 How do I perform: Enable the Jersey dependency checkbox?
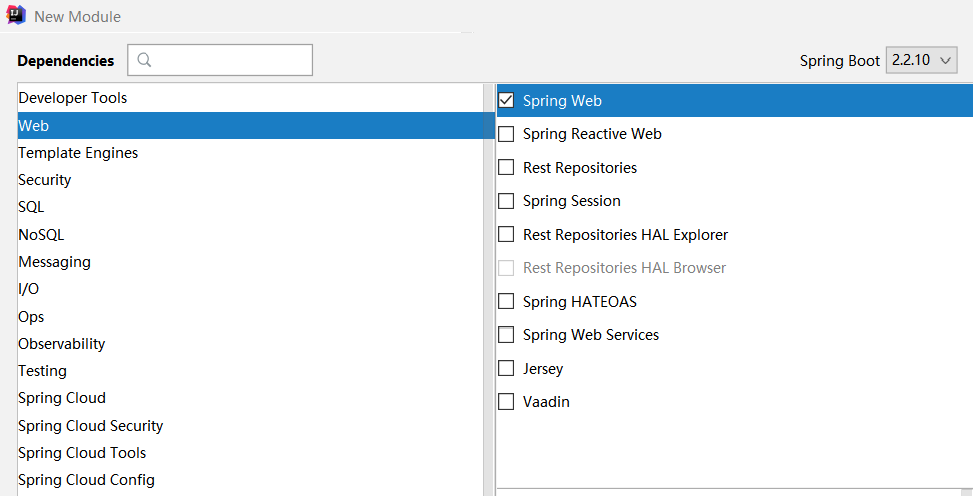click(x=506, y=369)
